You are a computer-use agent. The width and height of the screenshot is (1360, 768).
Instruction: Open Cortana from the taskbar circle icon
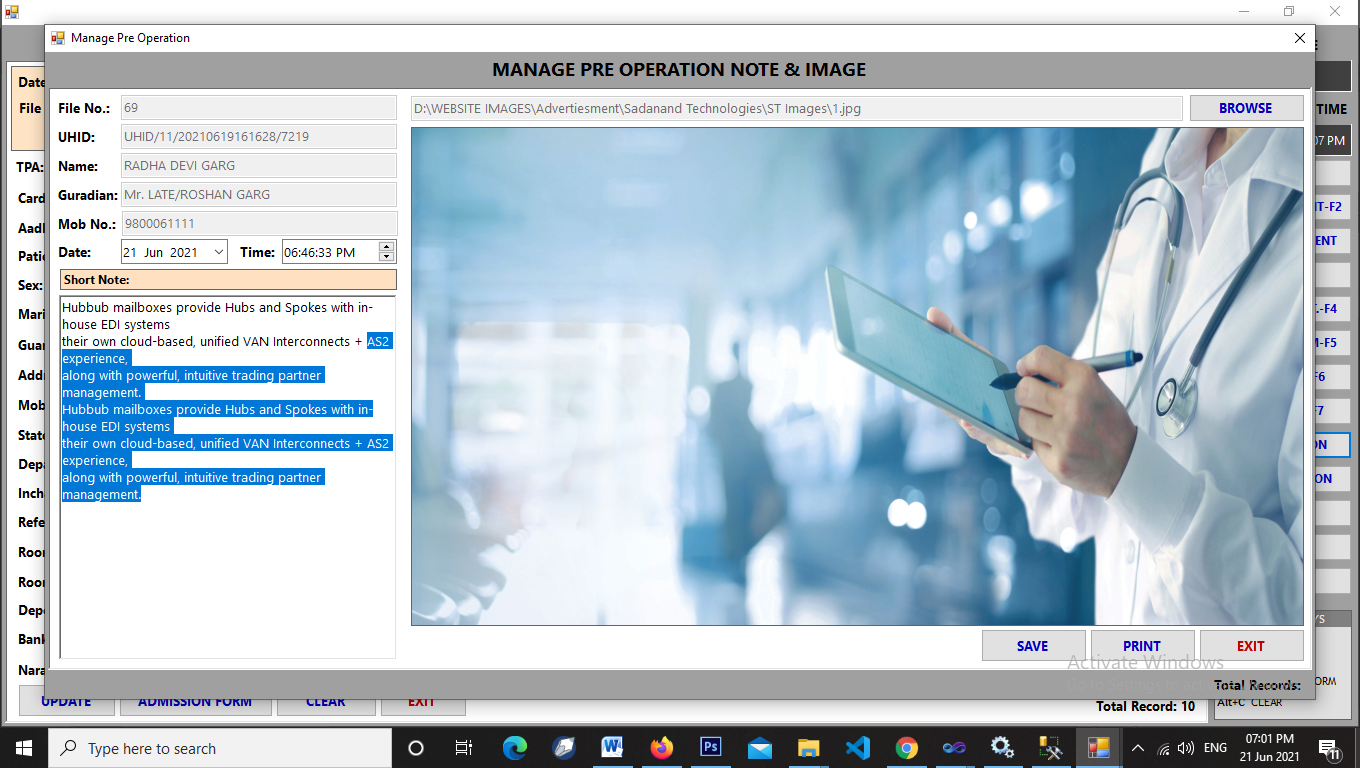coord(416,748)
